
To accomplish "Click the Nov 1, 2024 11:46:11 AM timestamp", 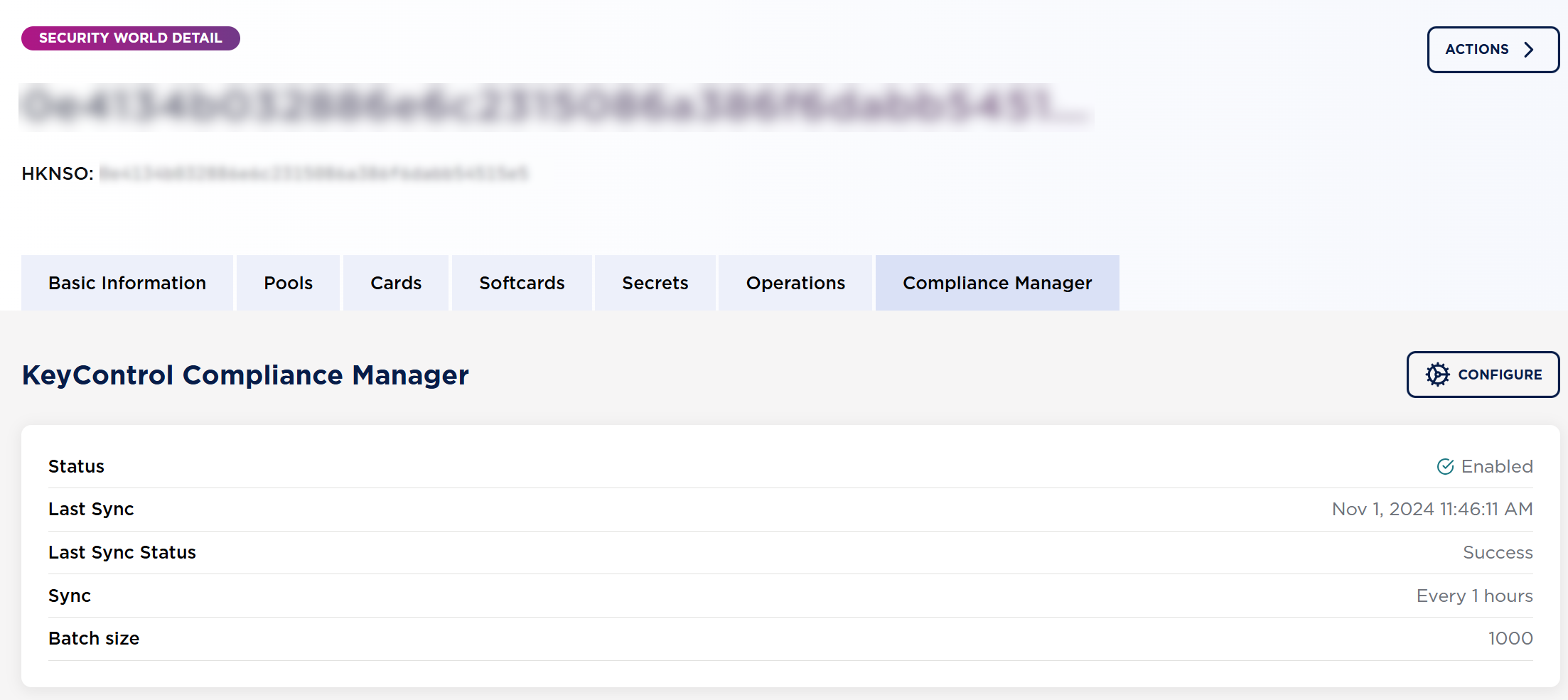I will coord(1432,510).
